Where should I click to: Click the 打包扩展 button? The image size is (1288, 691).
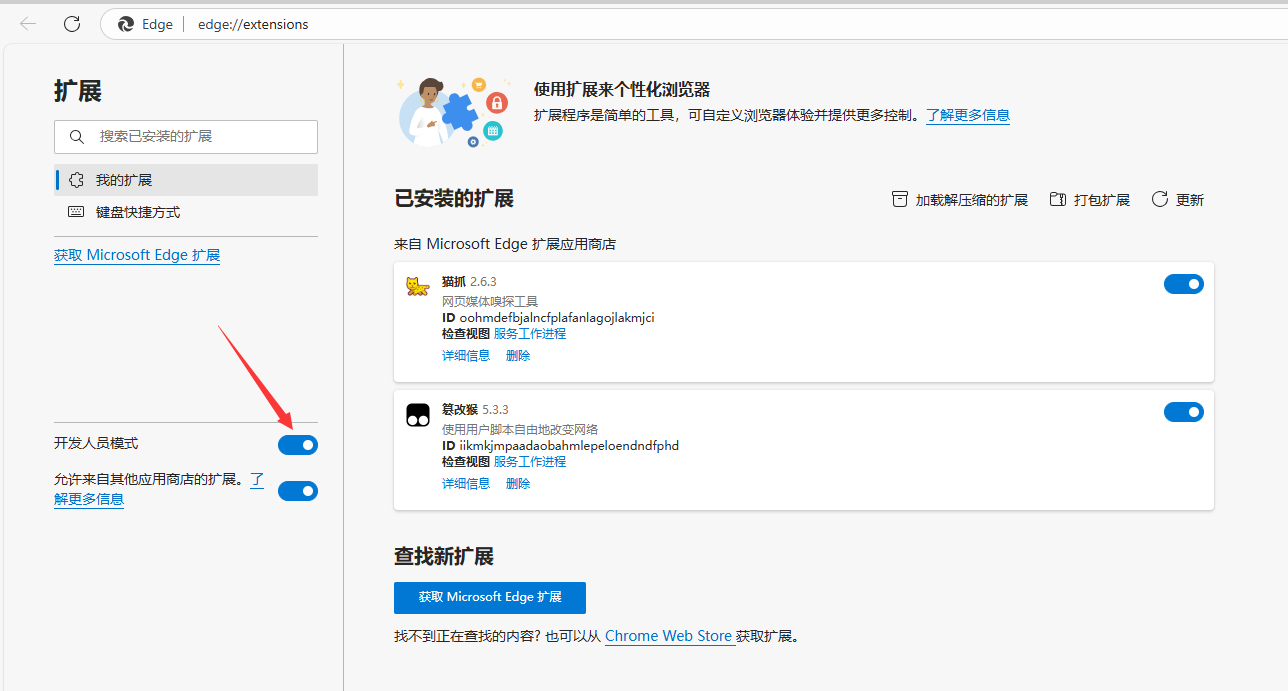click(1090, 200)
